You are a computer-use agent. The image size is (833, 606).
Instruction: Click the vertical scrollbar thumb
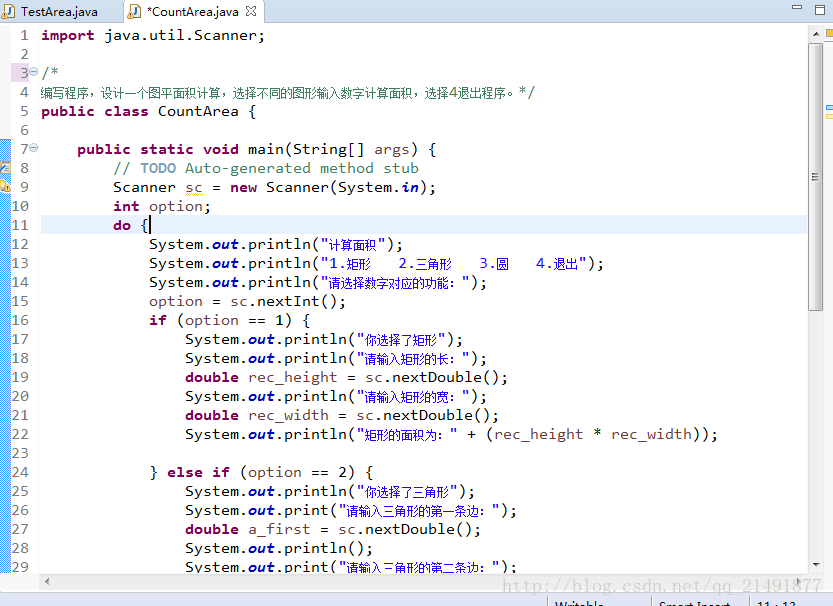coord(815,177)
